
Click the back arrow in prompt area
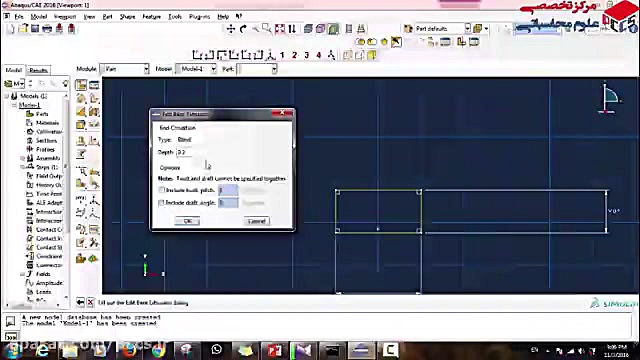[80, 302]
